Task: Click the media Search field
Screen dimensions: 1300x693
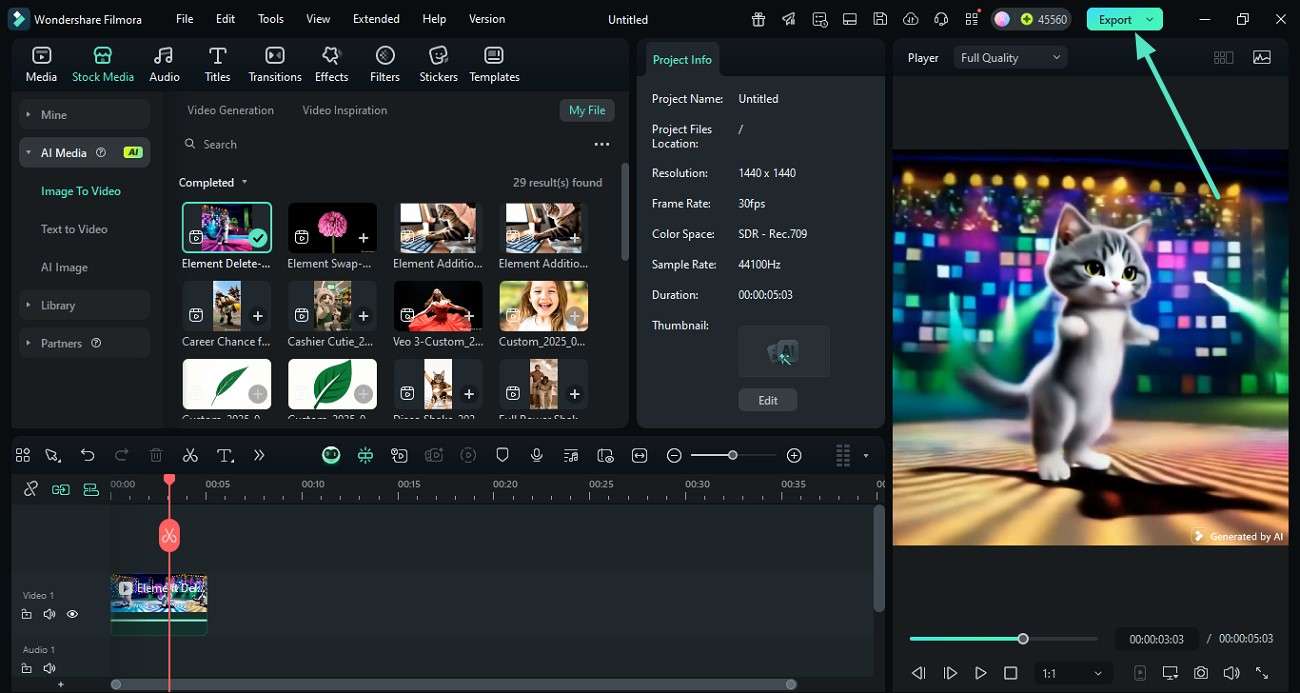Action: coord(380,144)
